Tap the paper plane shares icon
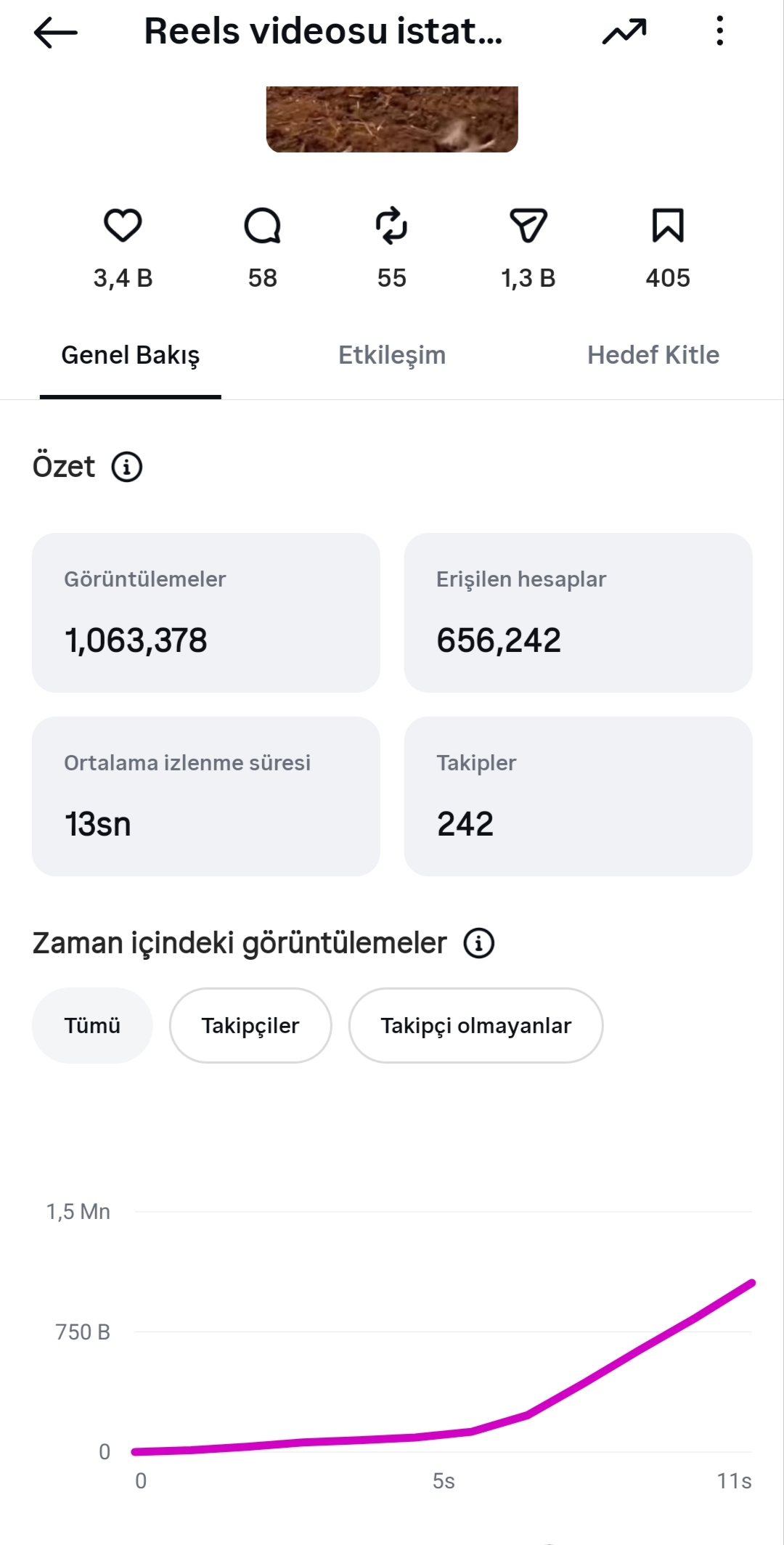This screenshot has height=1545, width=784. coord(528,225)
